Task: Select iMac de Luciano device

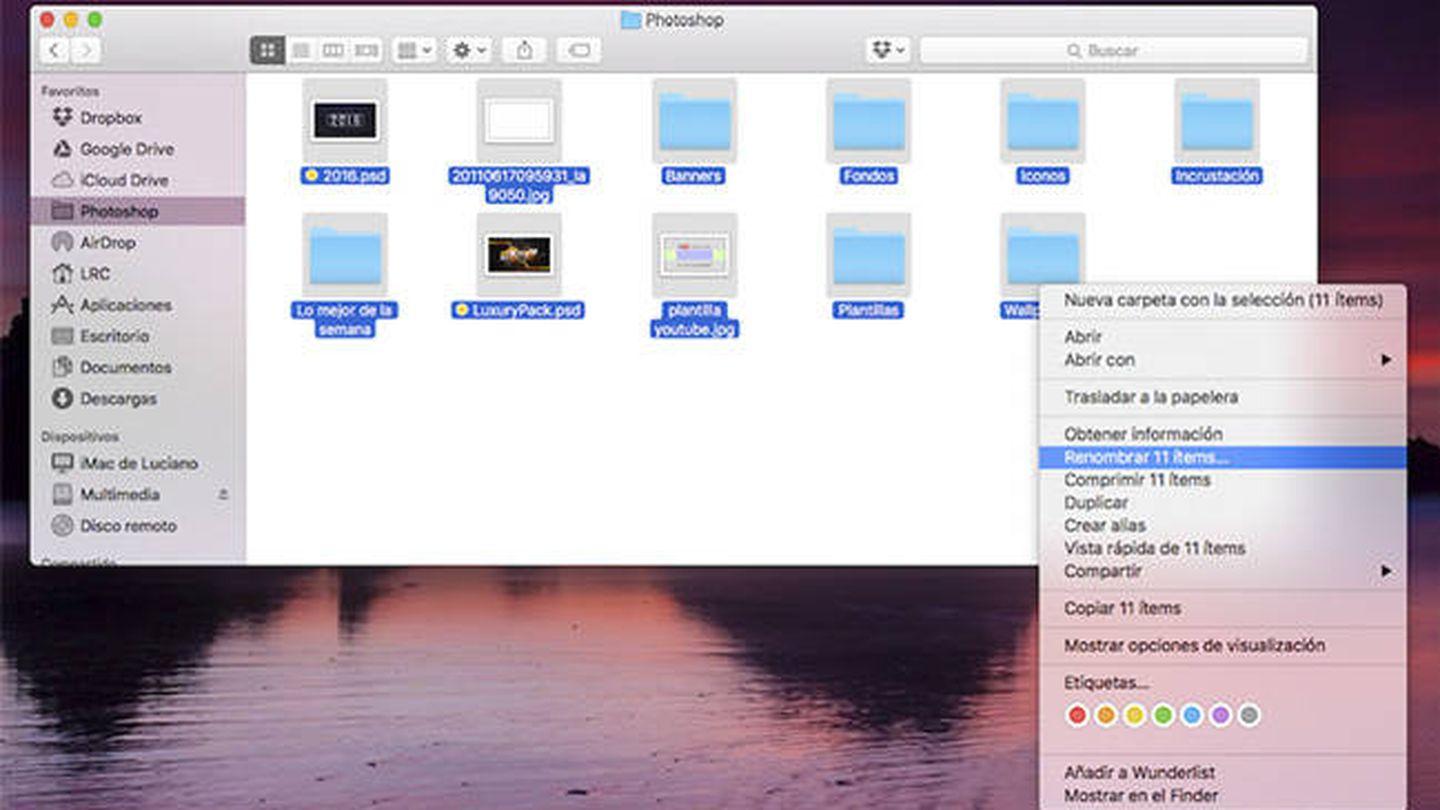Action: (x=138, y=463)
